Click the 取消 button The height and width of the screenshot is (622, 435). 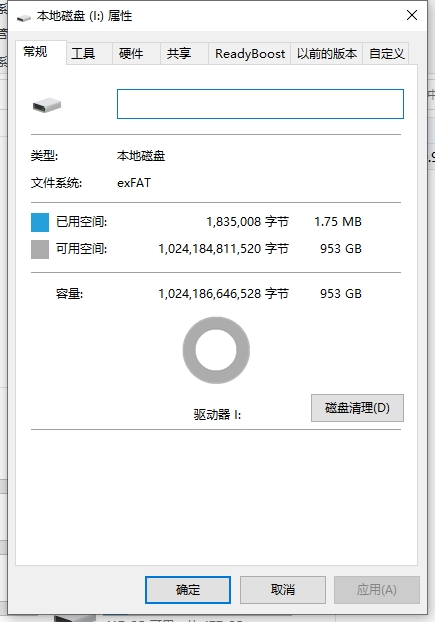click(x=283, y=590)
